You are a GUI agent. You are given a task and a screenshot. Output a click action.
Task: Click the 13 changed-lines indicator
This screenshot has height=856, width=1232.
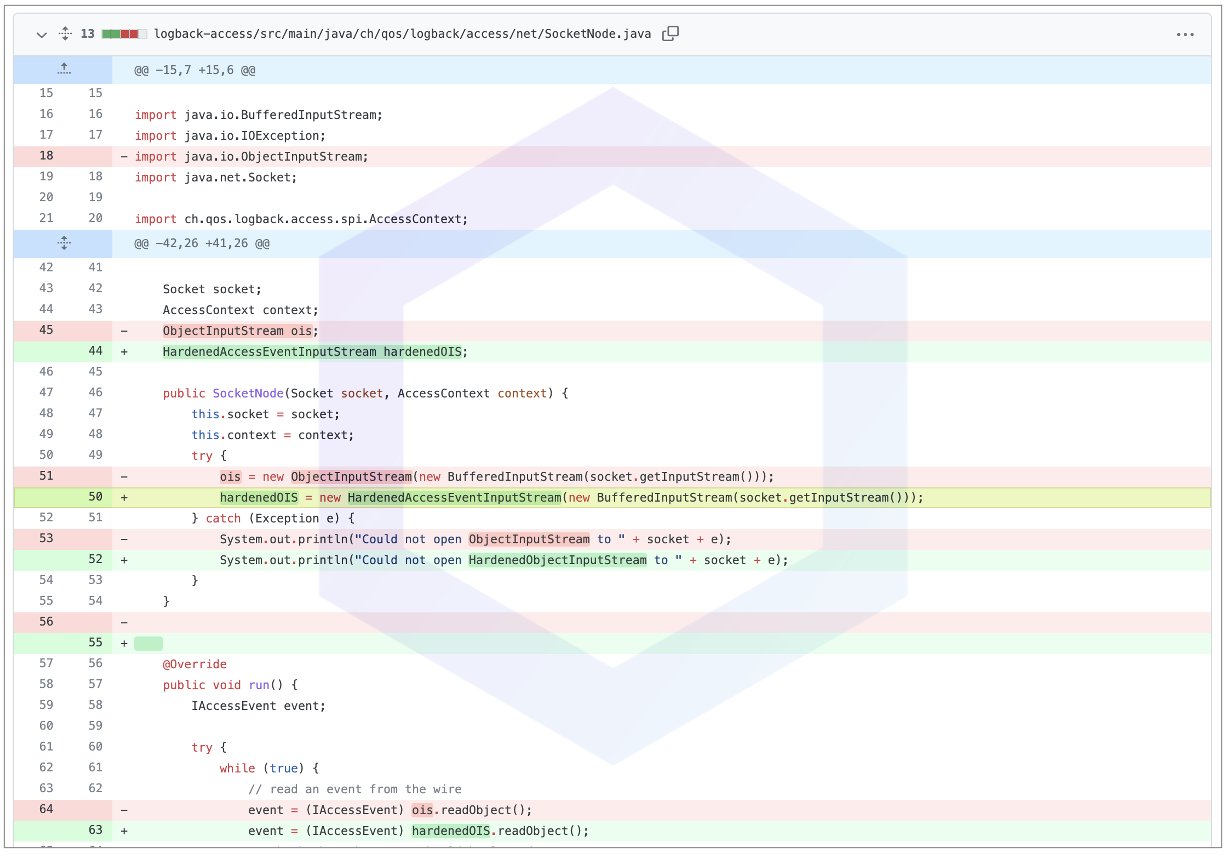(87, 33)
